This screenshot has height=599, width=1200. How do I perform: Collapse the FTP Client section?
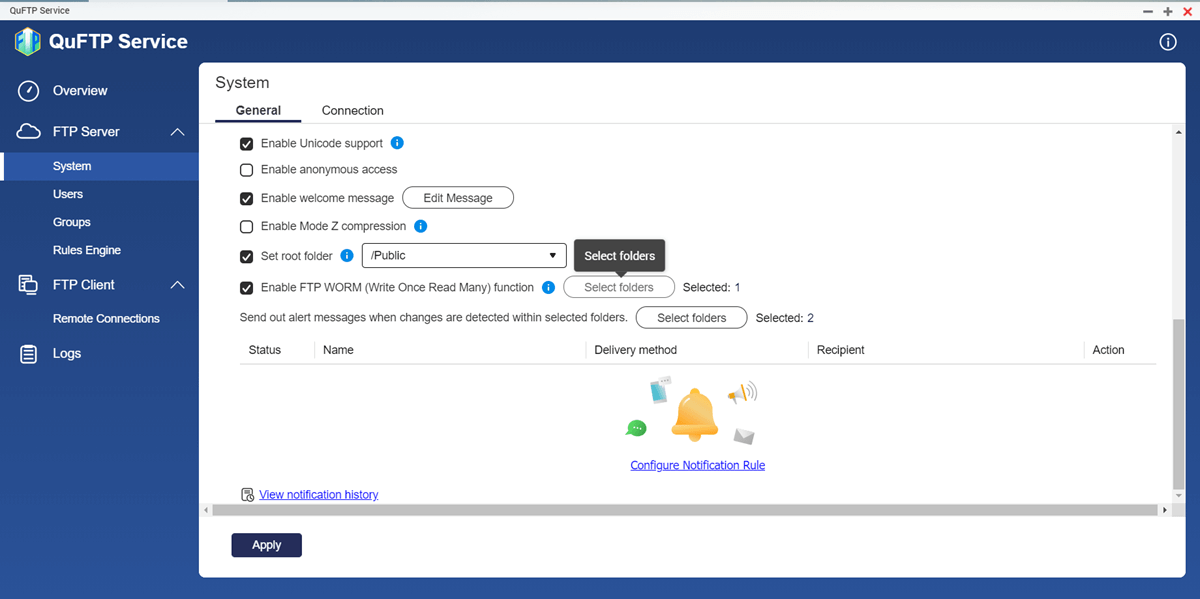[177, 285]
